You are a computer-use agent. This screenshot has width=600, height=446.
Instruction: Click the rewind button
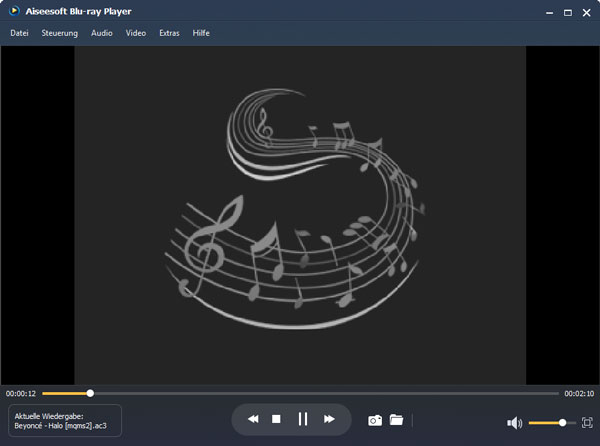[253, 419]
